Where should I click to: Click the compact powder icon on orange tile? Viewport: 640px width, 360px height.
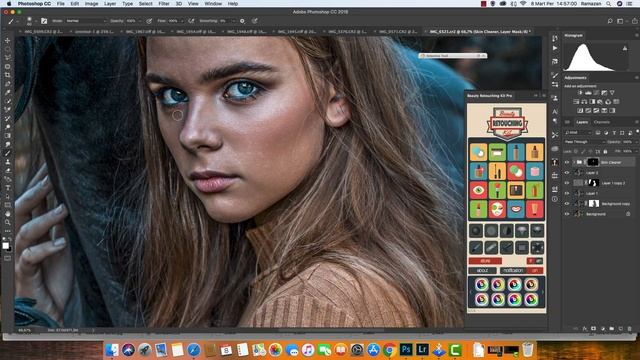478,152
